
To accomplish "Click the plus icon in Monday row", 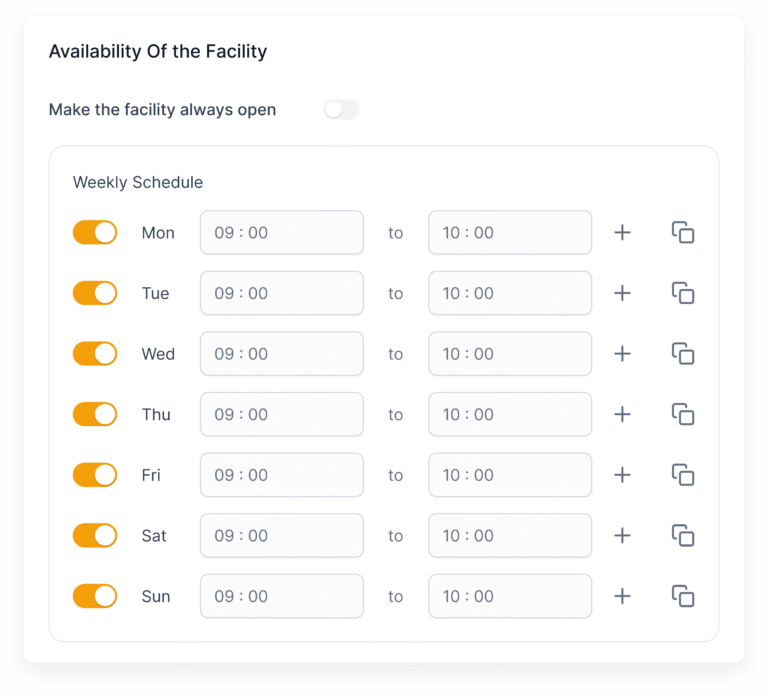I will click(622, 233).
